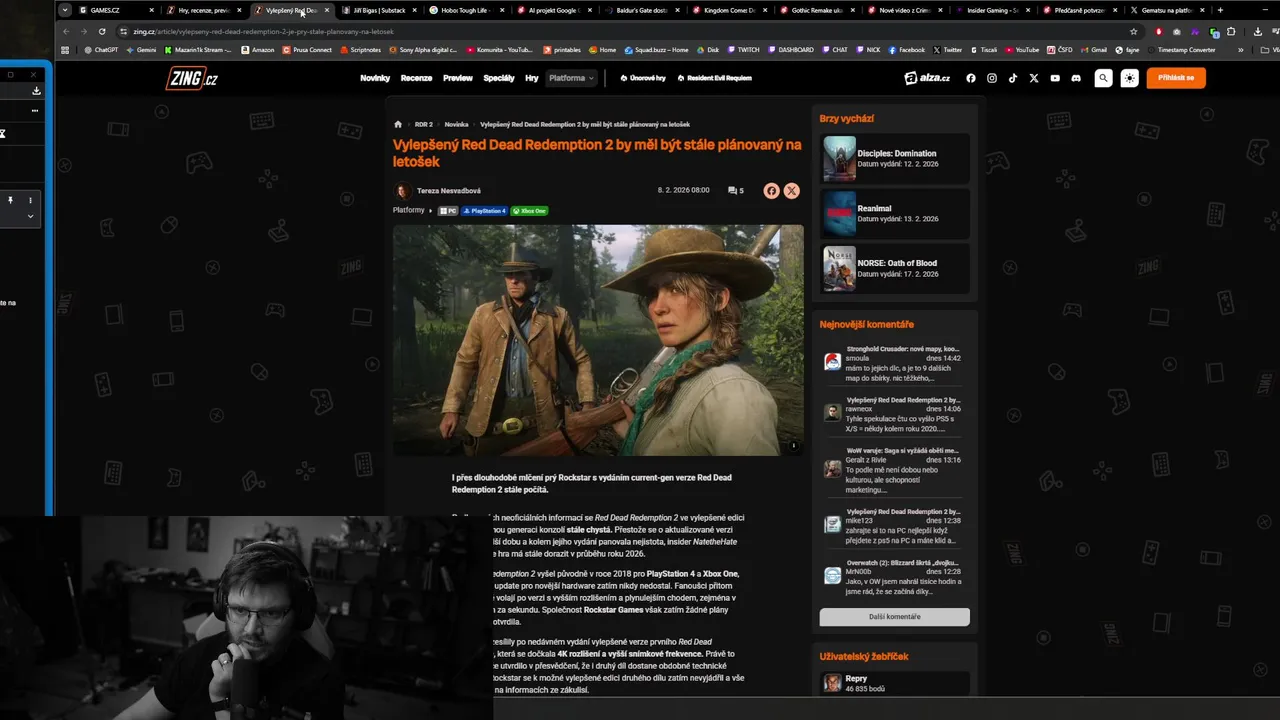Open Gemini bookmark
1280x720 pixels.
coord(141,49)
